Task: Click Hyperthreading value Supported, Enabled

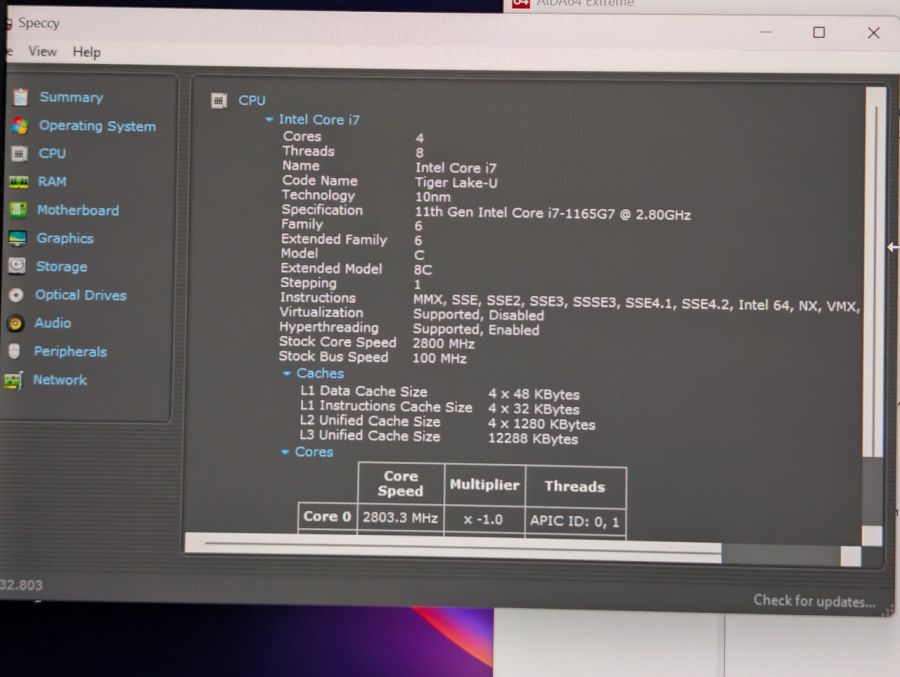Action: coord(476,330)
